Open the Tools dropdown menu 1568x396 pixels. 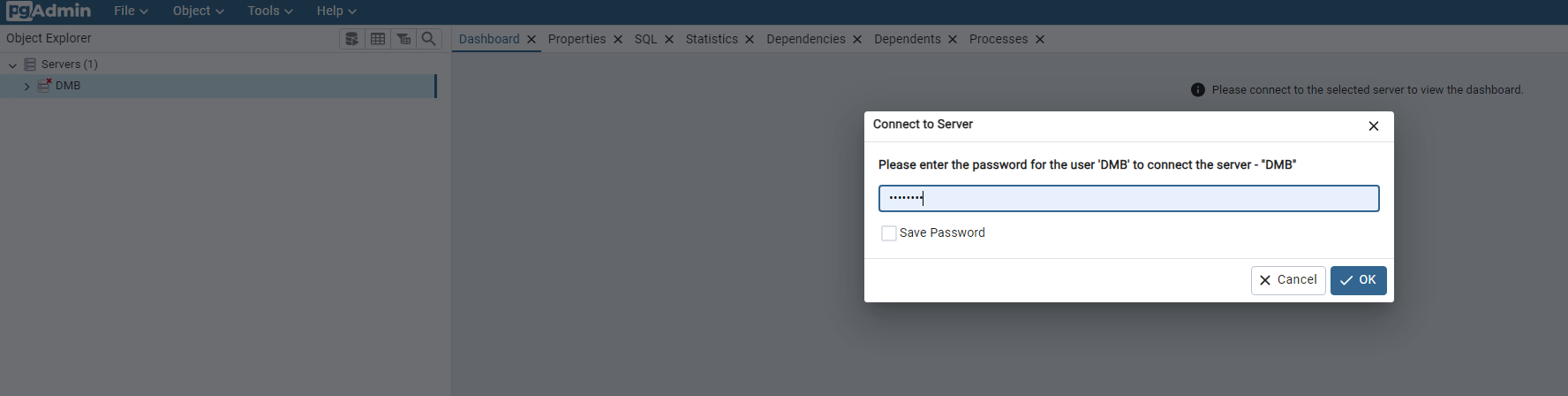270,11
